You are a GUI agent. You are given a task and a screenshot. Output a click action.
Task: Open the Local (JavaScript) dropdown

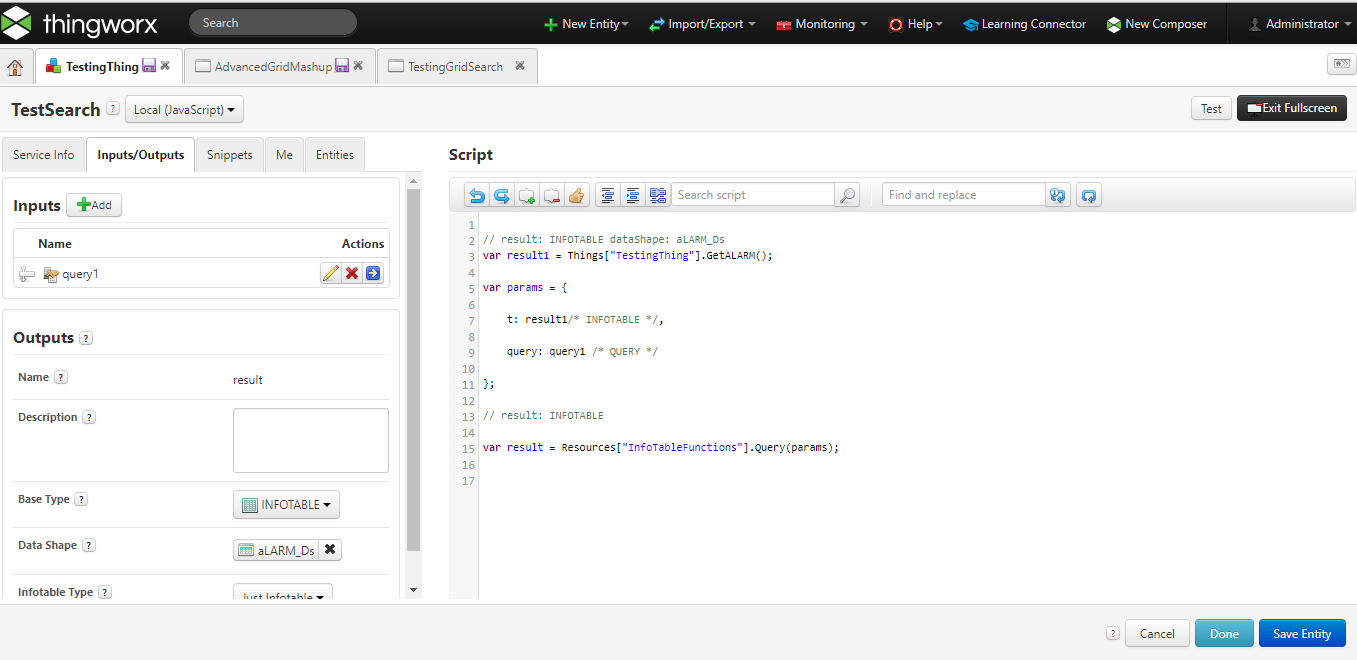pos(184,110)
